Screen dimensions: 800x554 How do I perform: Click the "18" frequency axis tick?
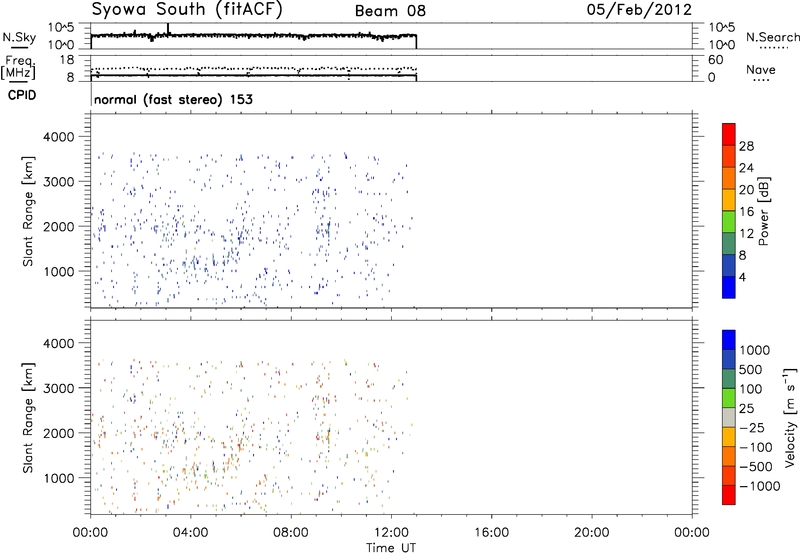(x=66, y=60)
